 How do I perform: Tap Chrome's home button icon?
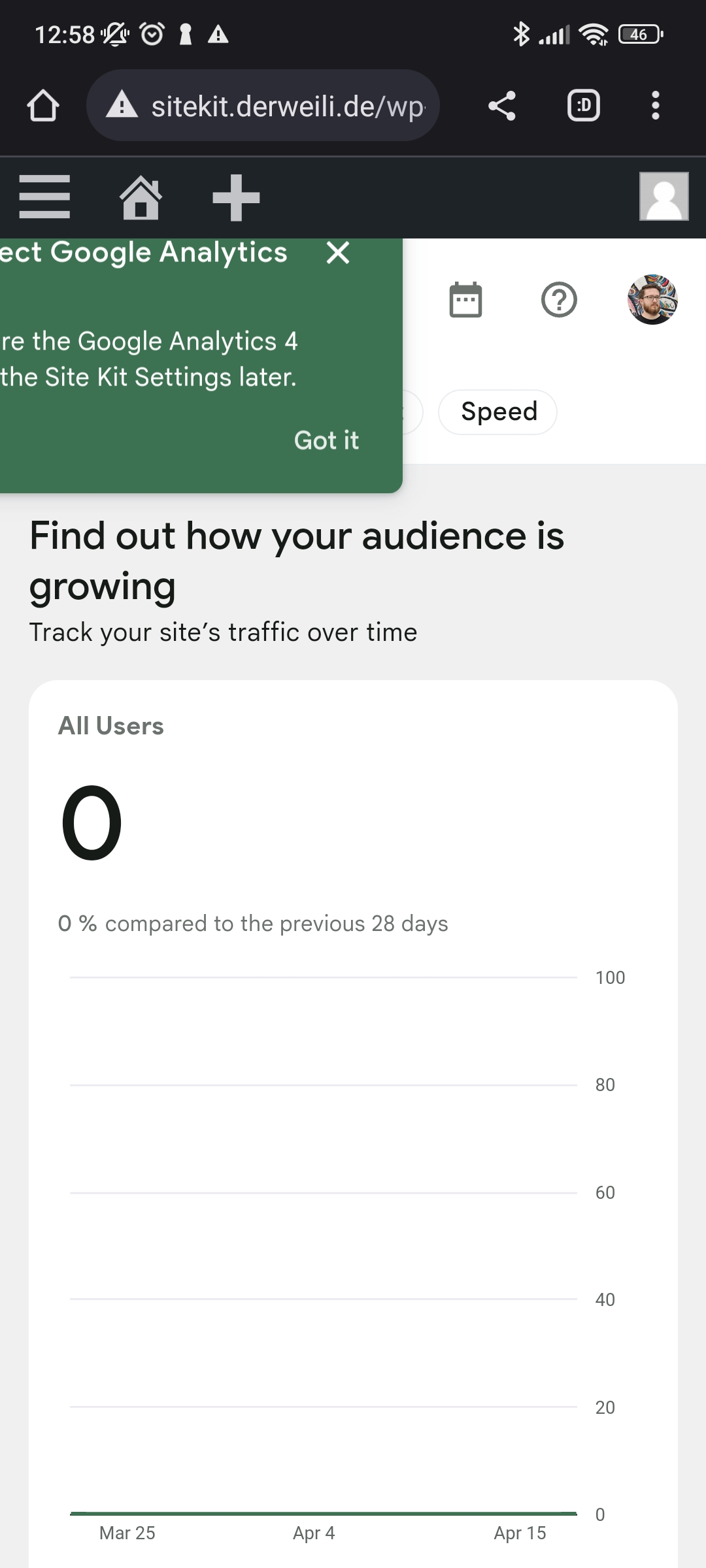(x=42, y=105)
